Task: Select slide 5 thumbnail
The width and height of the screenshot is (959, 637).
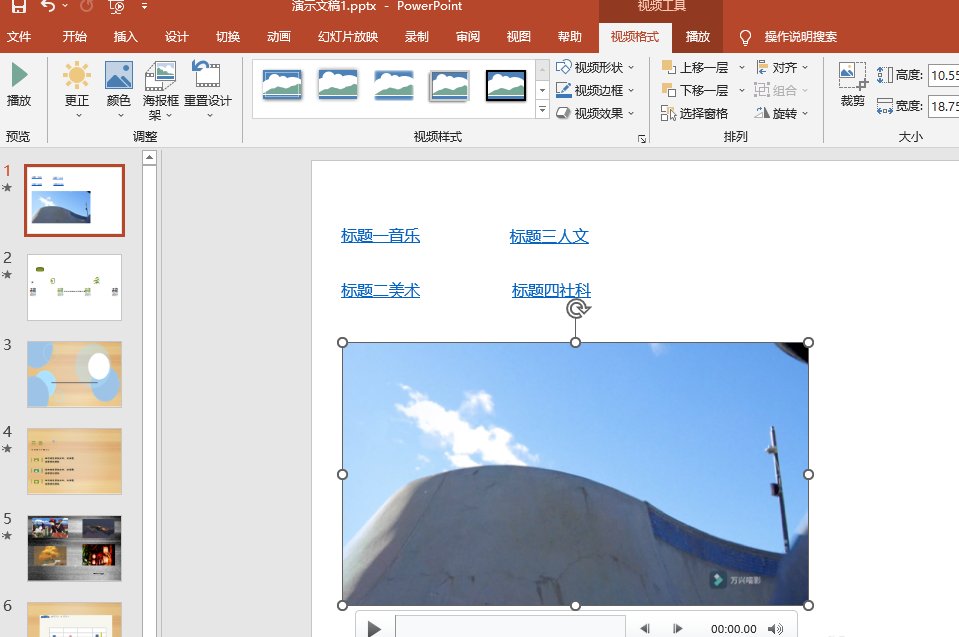Action: pyautogui.click(x=75, y=548)
